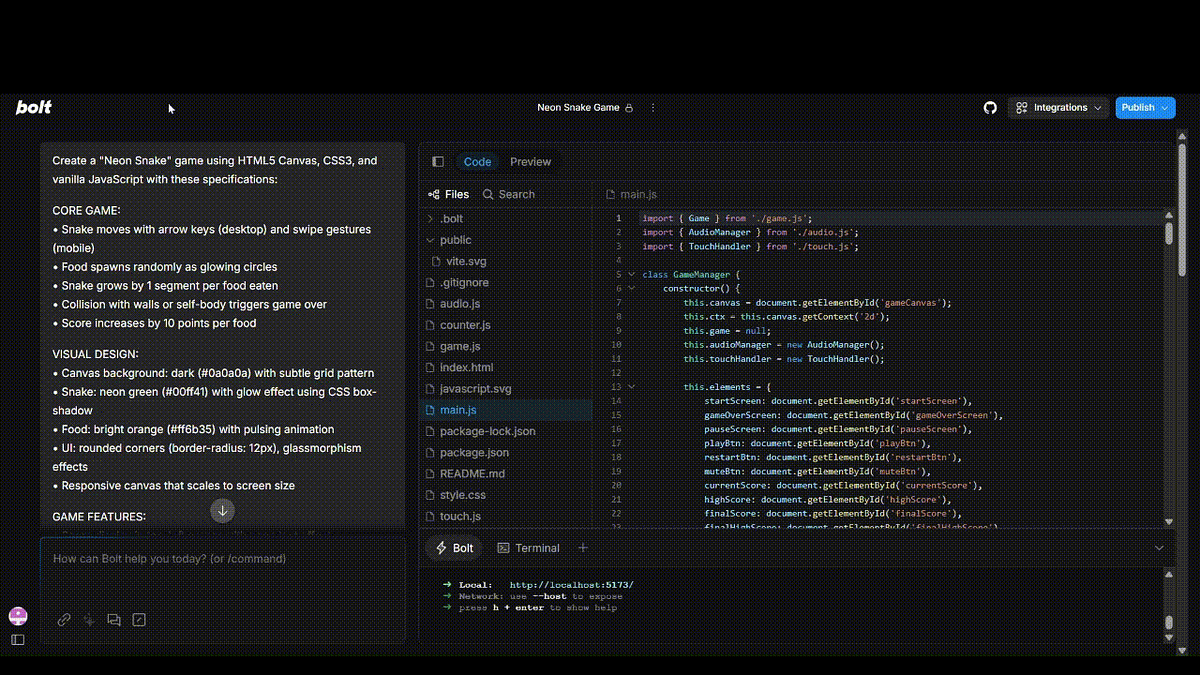
Task: Click the user avatar at bottom left
Action: (x=17, y=614)
